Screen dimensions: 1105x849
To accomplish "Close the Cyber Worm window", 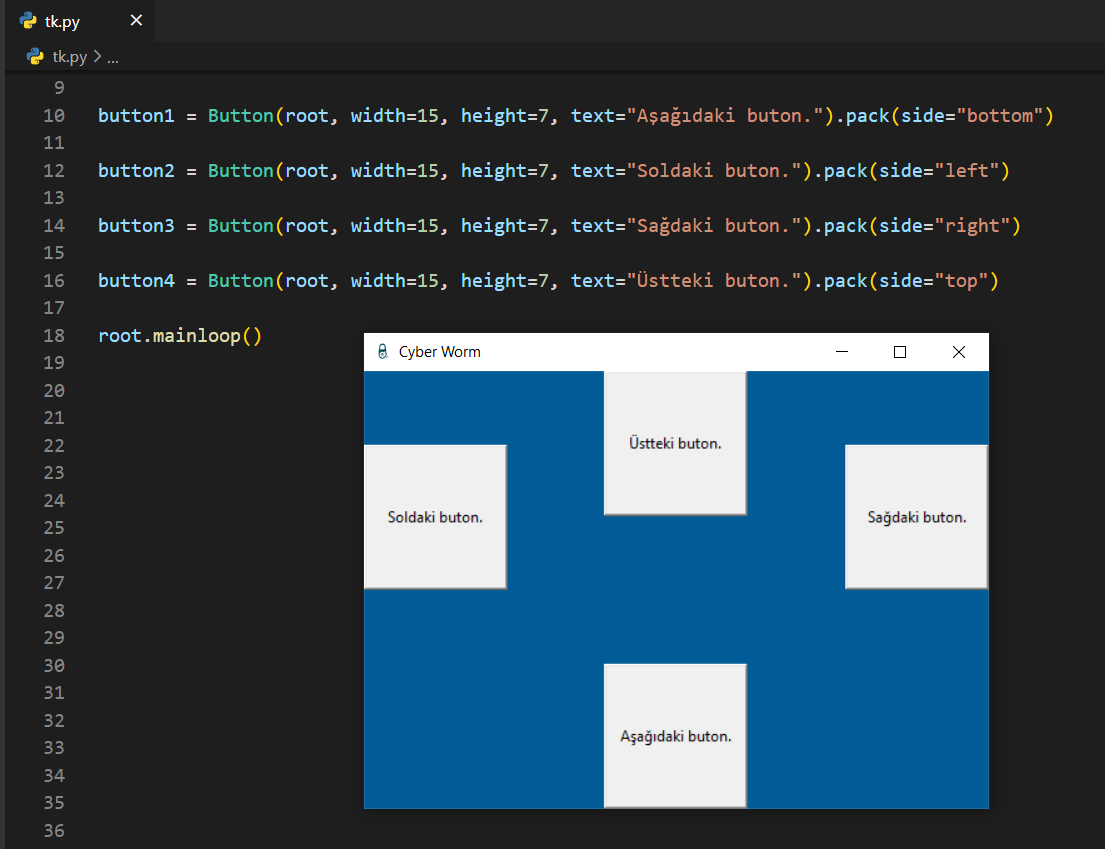I will click(959, 352).
